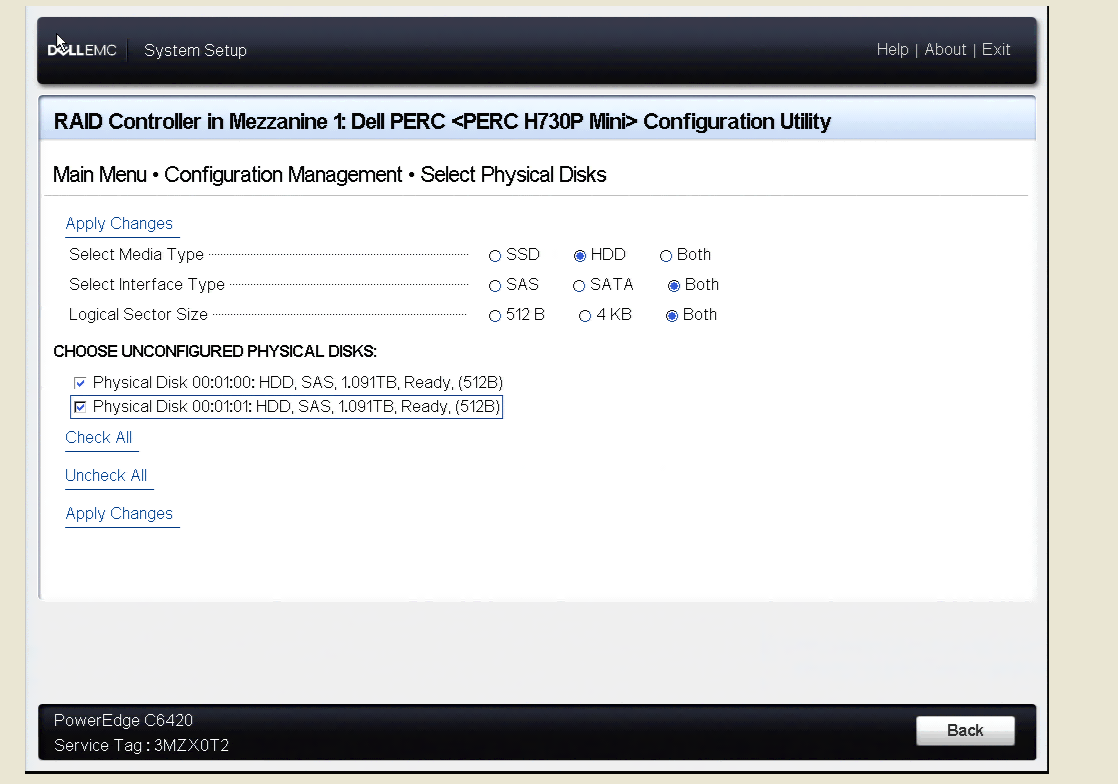Image resolution: width=1118 pixels, height=784 pixels.
Task: Choose Both for Logical Sector Size
Action: tap(672, 316)
